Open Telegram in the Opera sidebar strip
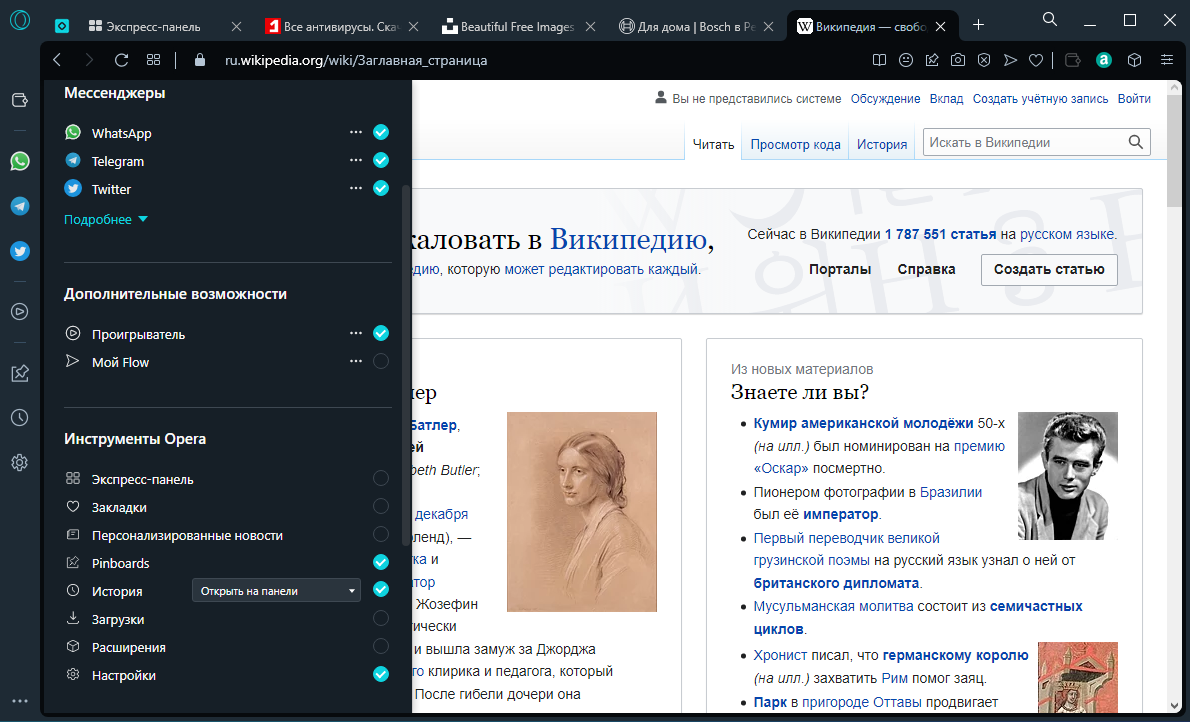This screenshot has height=722, width=1190. point(20,206)
